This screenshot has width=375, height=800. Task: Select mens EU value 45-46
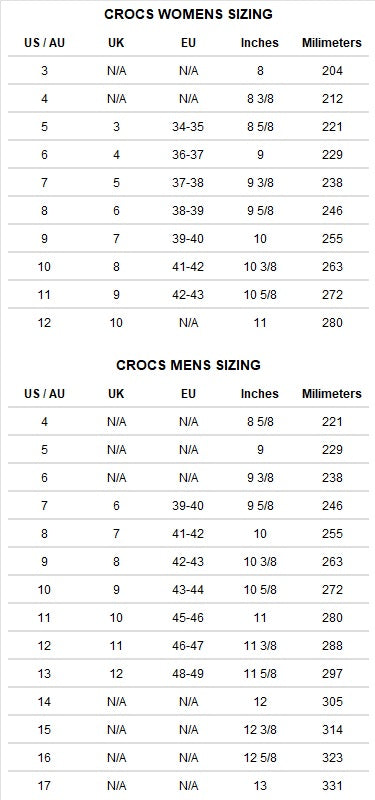(188, 618)
